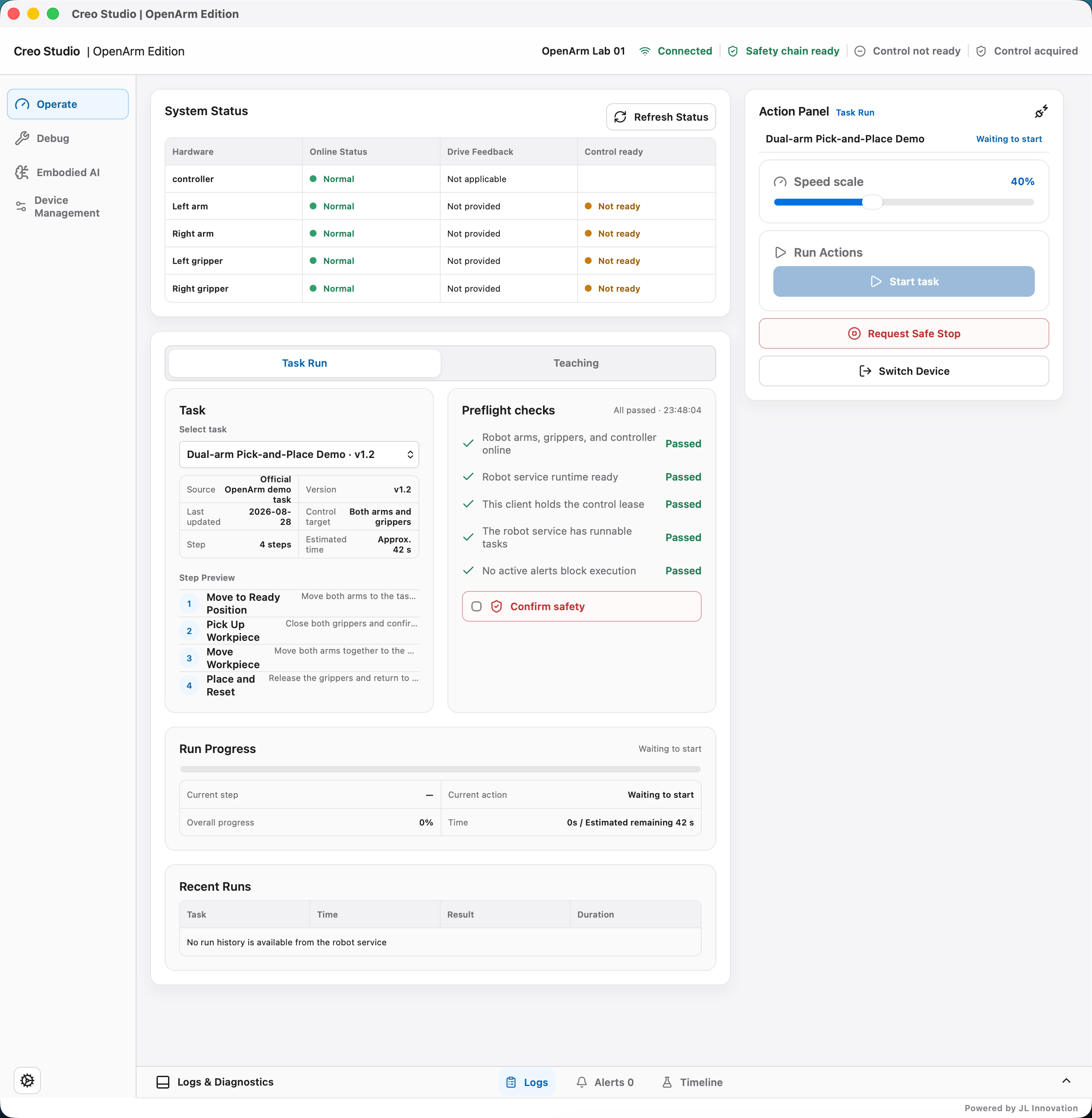Click Request Safe Stop button
The width and height of the screenshot is (1092, 1118).
click(903, 334)
